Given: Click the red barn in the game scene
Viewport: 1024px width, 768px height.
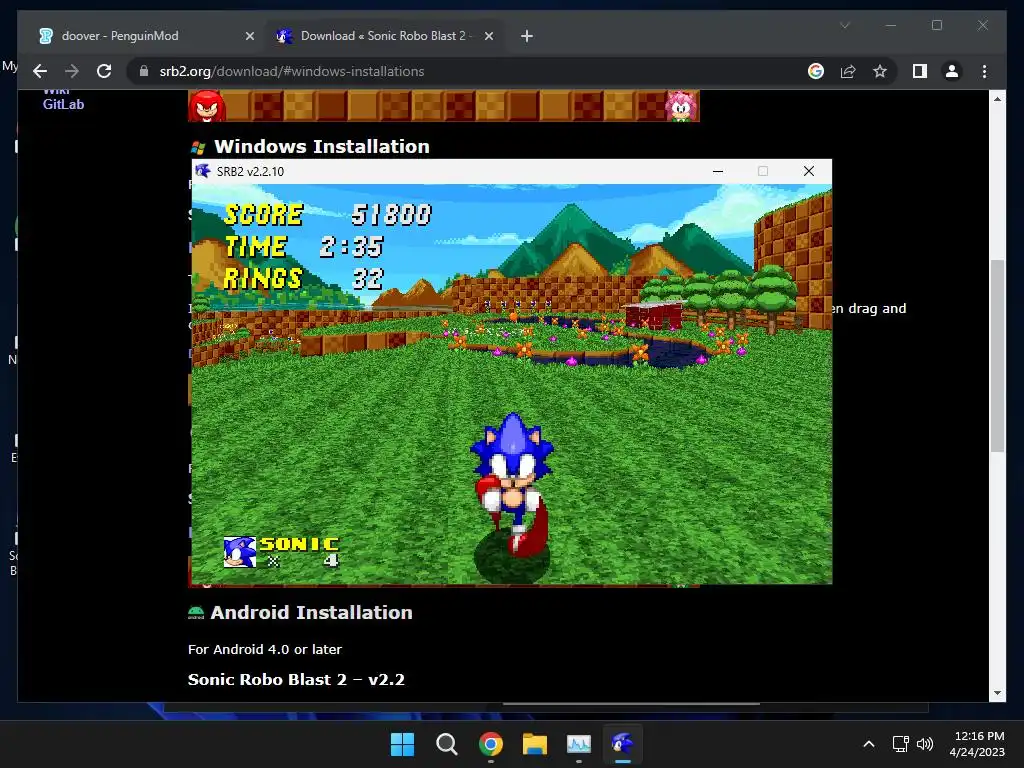Looking at the screenshot, I should tap(654, 315).
